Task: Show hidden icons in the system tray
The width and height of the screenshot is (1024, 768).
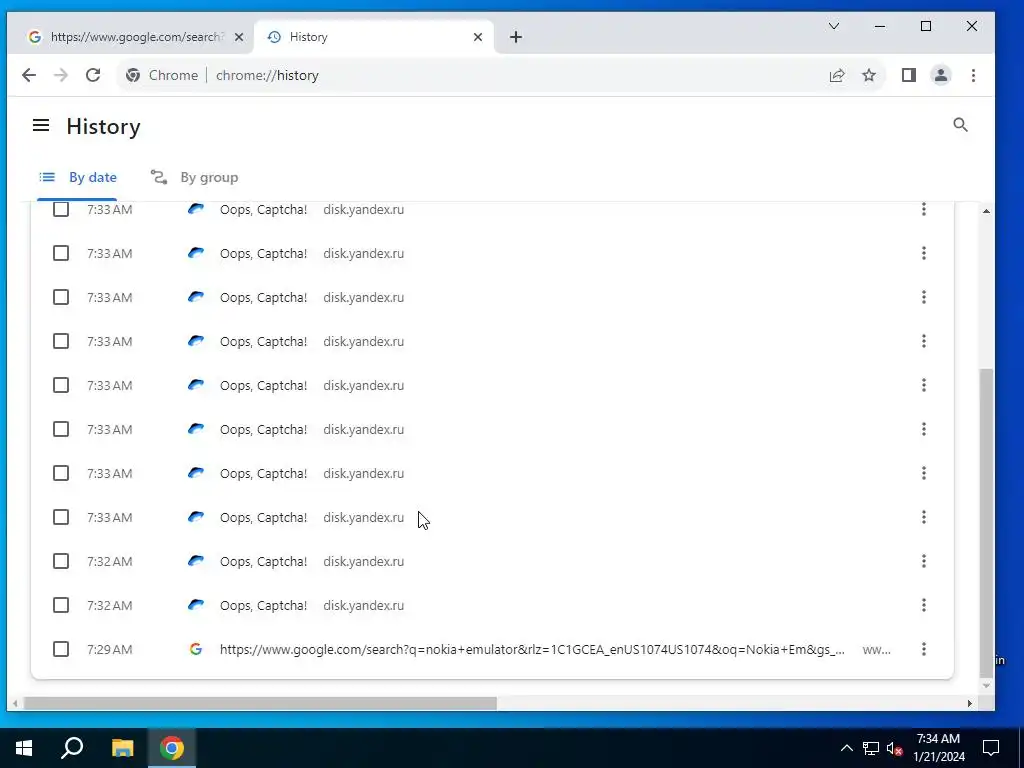Action: tap(846, 748)
